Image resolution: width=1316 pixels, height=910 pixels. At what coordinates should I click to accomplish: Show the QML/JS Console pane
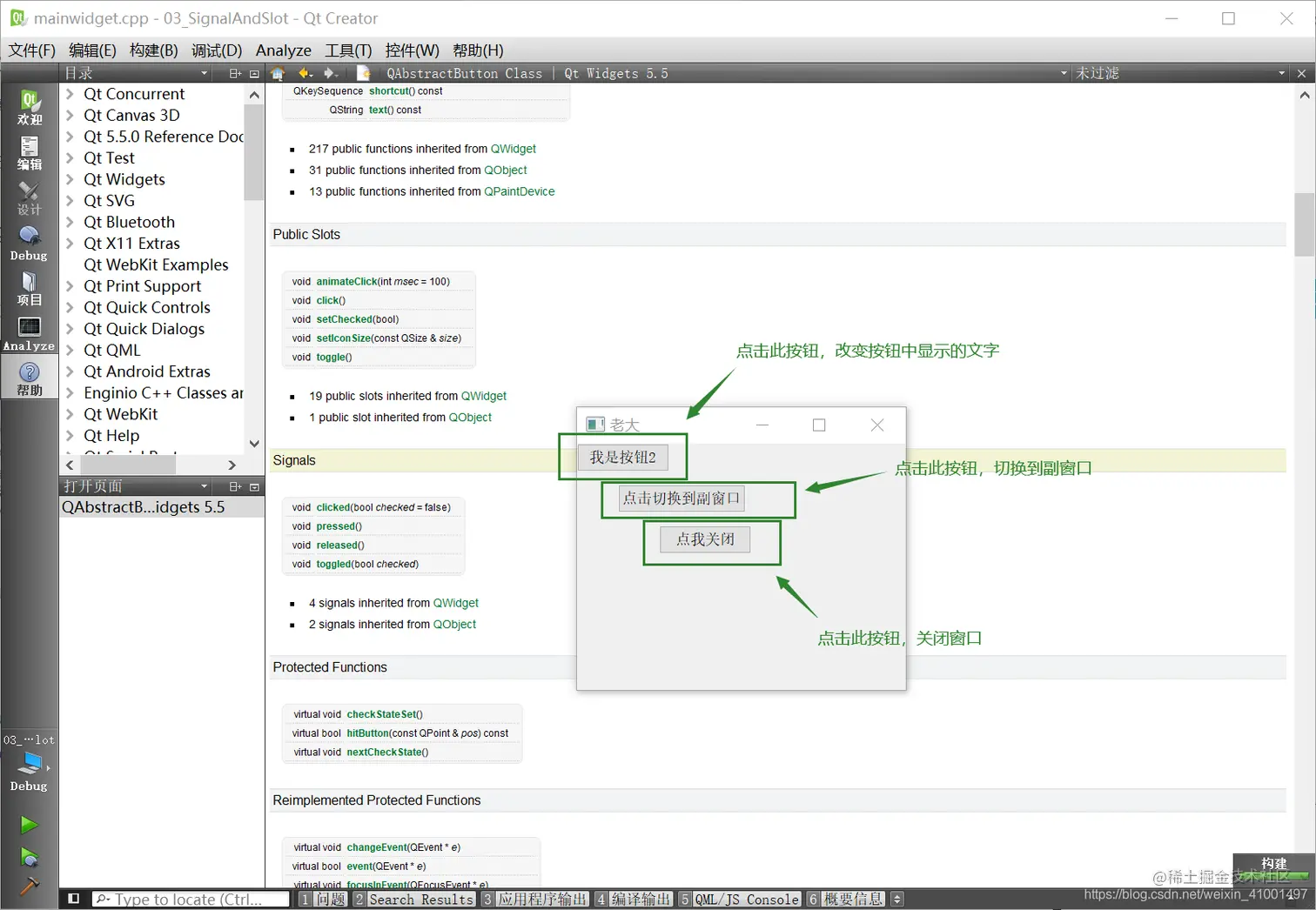click(x=739, y=900)
